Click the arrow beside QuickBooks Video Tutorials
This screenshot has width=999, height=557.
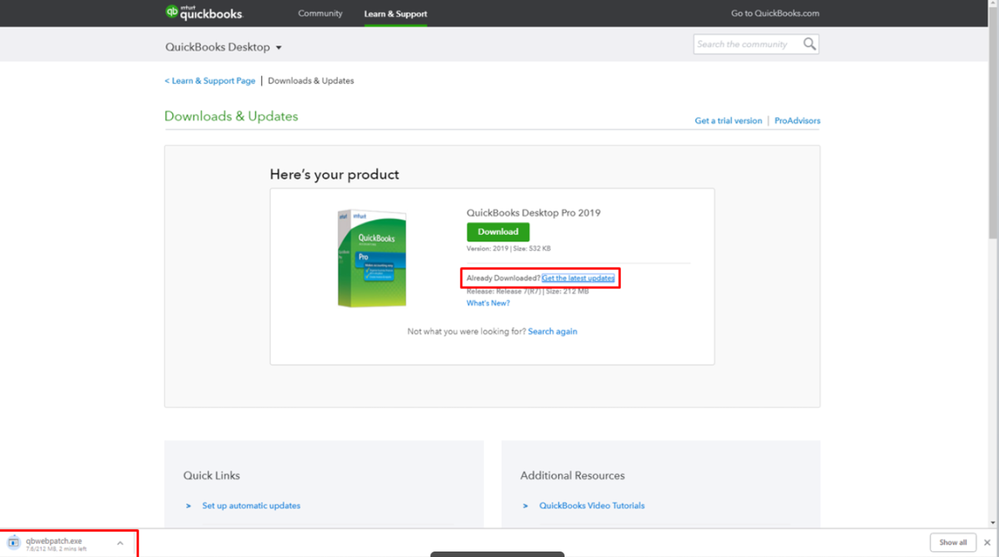click(x=525, y=506)
